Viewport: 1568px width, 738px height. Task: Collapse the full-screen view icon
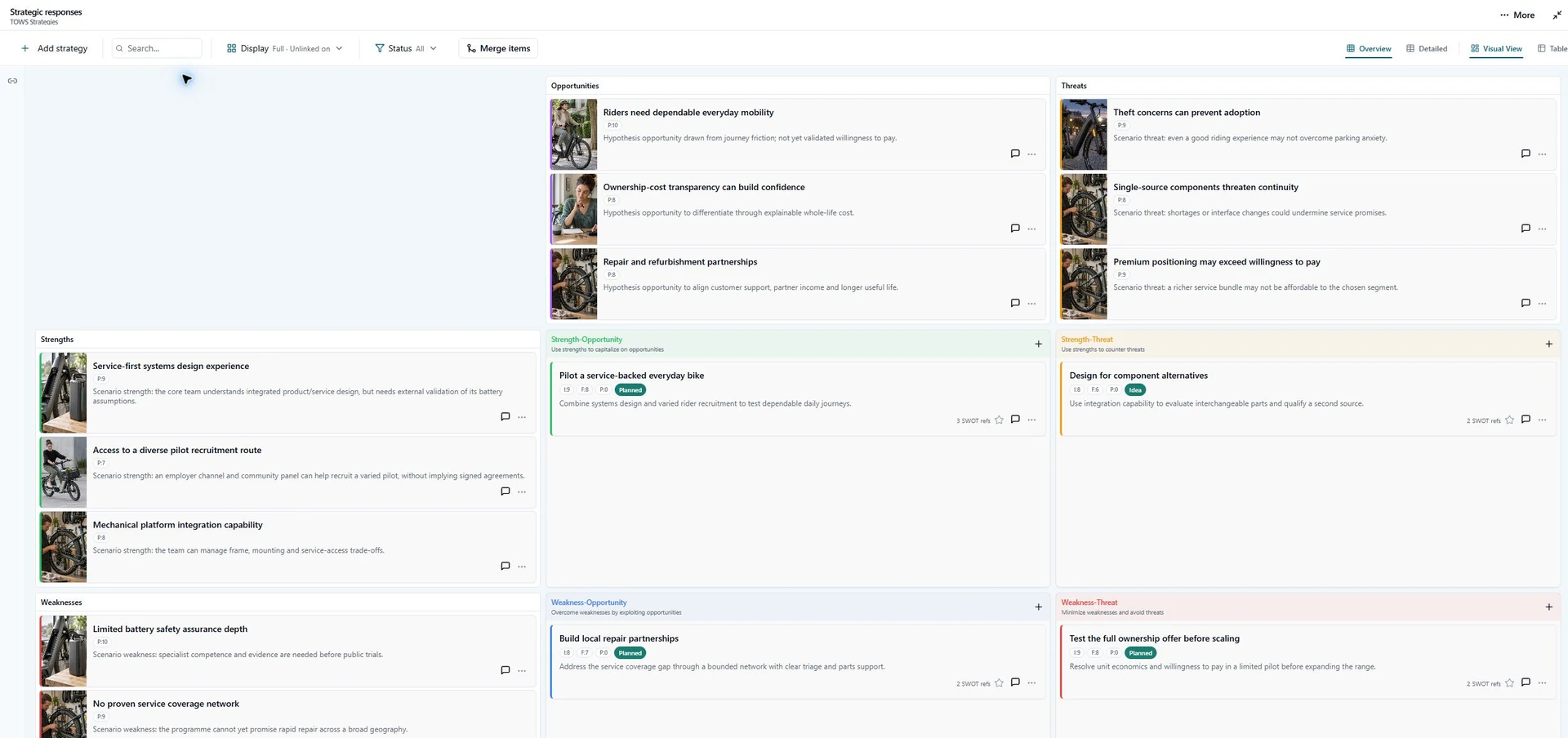[x=1557, y=15]
